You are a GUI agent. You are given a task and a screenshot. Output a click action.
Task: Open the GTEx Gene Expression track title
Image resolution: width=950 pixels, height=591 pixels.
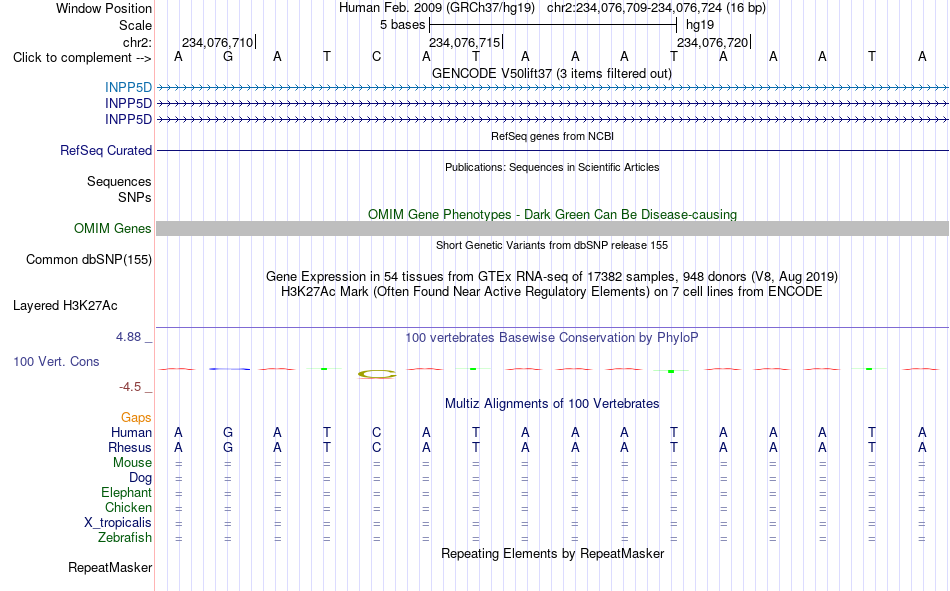tap(552, 276)
